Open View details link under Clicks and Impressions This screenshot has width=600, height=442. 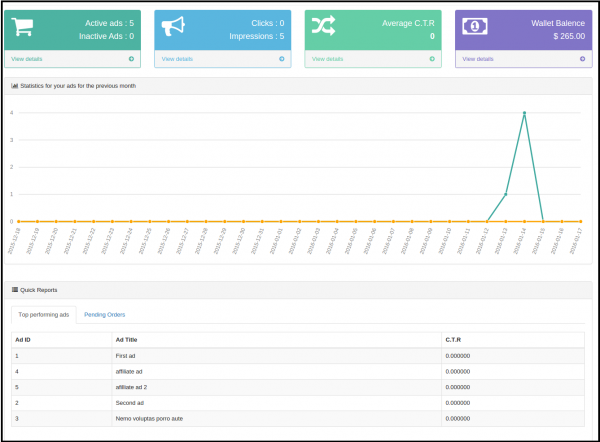click(x=177, y=59)
